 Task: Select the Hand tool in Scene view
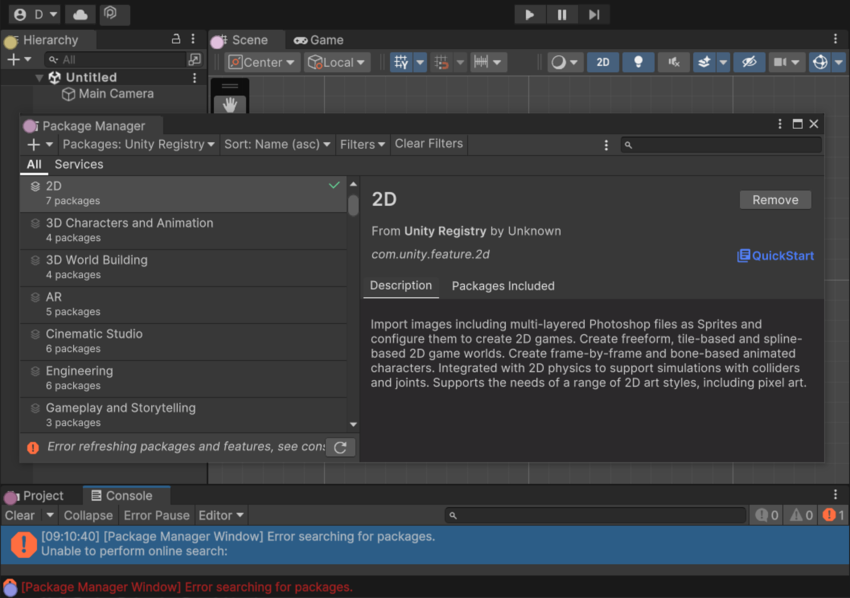coord(230,104)
